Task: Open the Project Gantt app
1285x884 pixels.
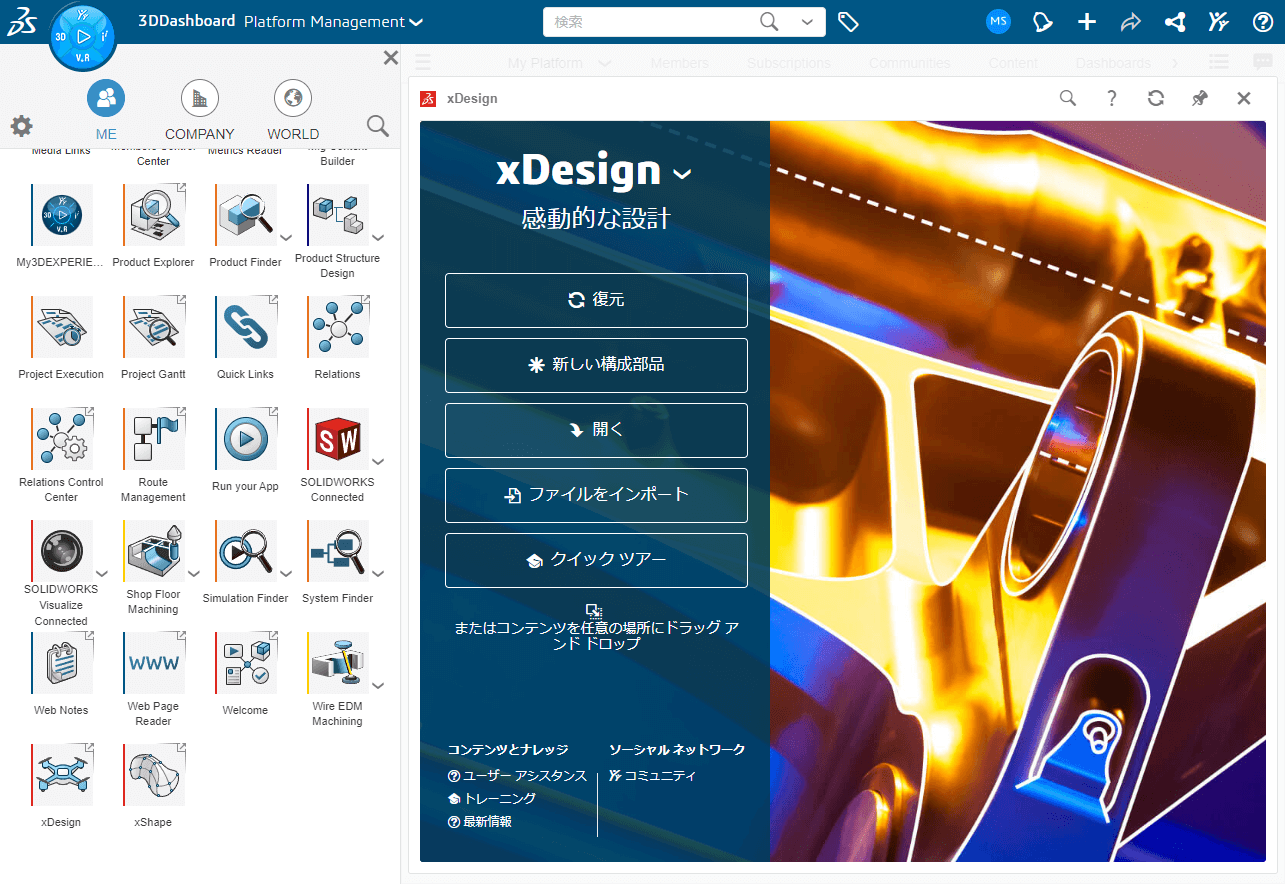Action: [x=152, y=326]
